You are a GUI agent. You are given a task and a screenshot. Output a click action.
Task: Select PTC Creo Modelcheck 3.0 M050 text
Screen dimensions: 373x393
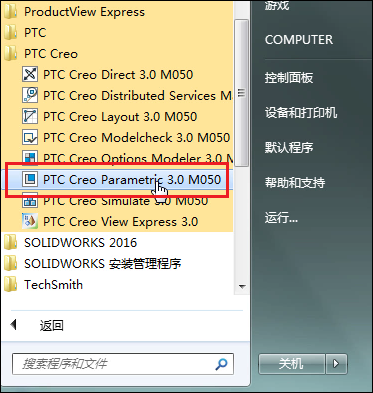coord(137,138)
